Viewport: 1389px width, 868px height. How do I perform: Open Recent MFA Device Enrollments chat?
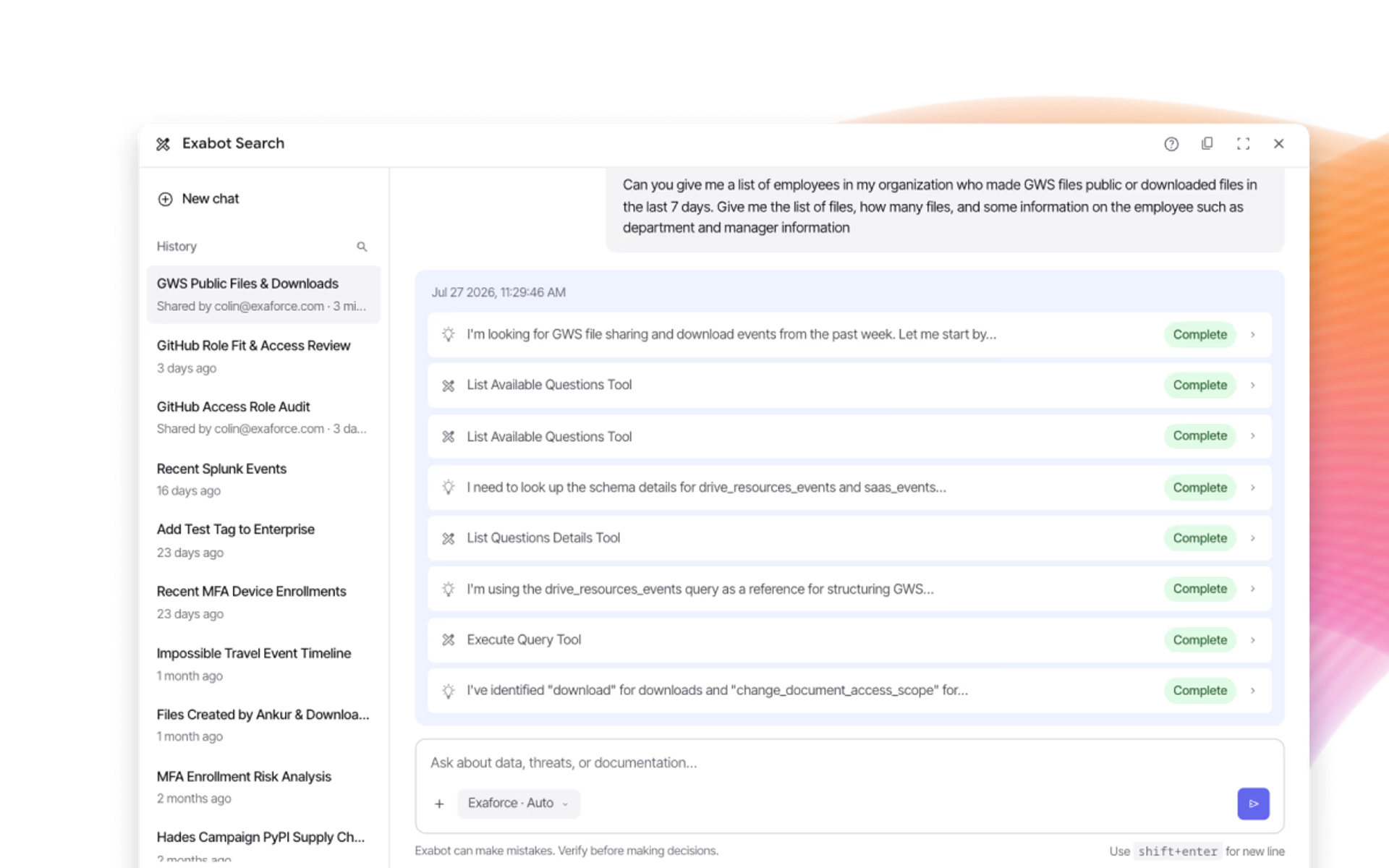pyautogui.click(x=263, y=602)
